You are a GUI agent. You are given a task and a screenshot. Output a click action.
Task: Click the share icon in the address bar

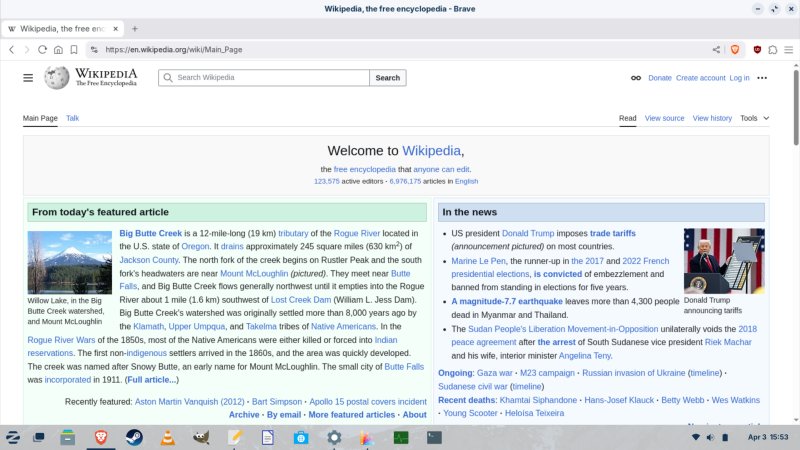tap(716, 49)
